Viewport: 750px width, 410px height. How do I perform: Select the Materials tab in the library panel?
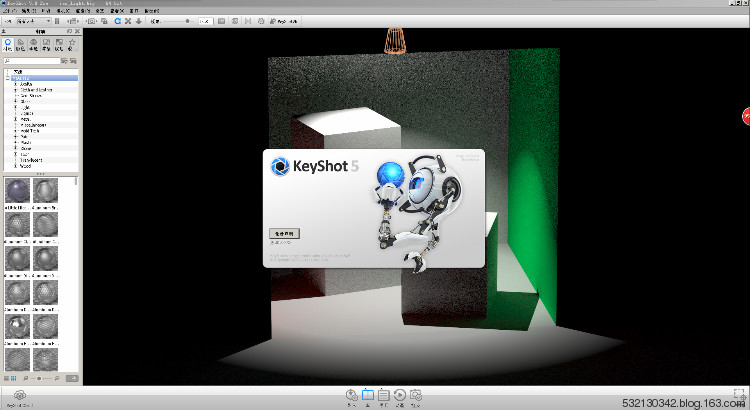pyautogui.click(x=8, y=44)
